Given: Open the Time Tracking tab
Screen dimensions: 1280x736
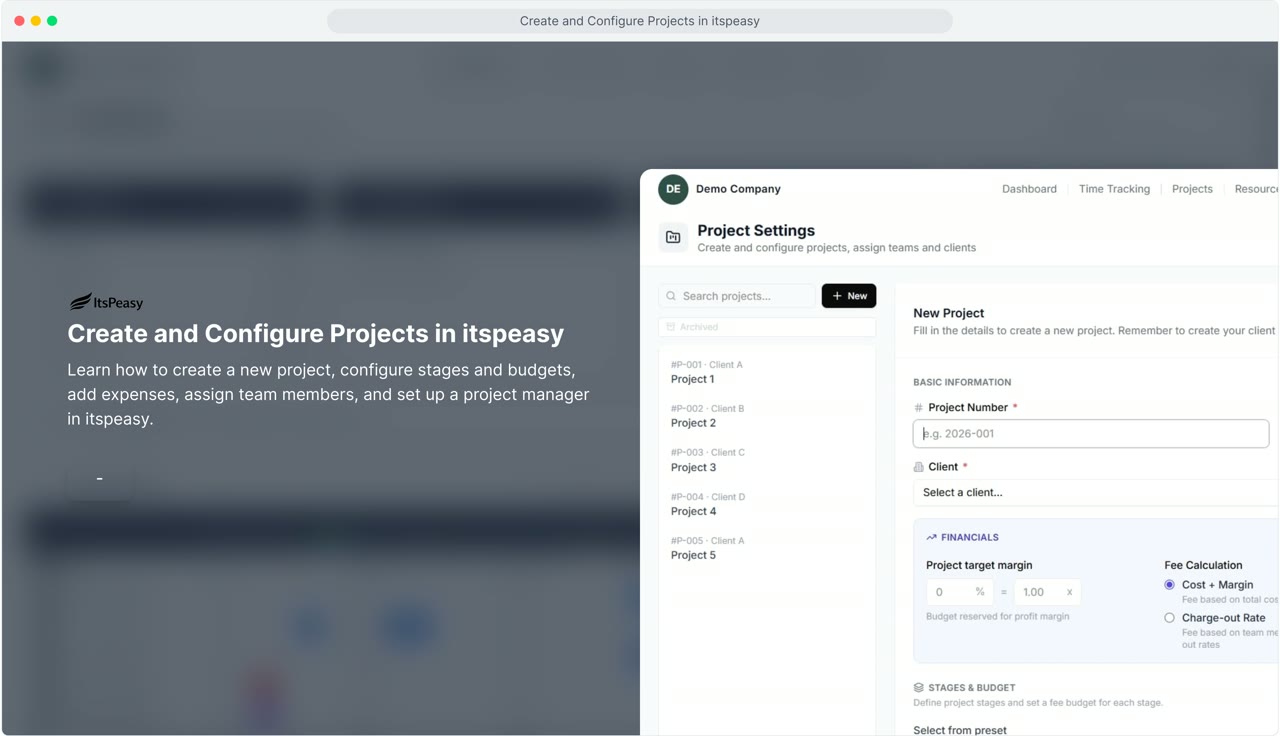Looking at the screenshot, I should point(1114,189).
